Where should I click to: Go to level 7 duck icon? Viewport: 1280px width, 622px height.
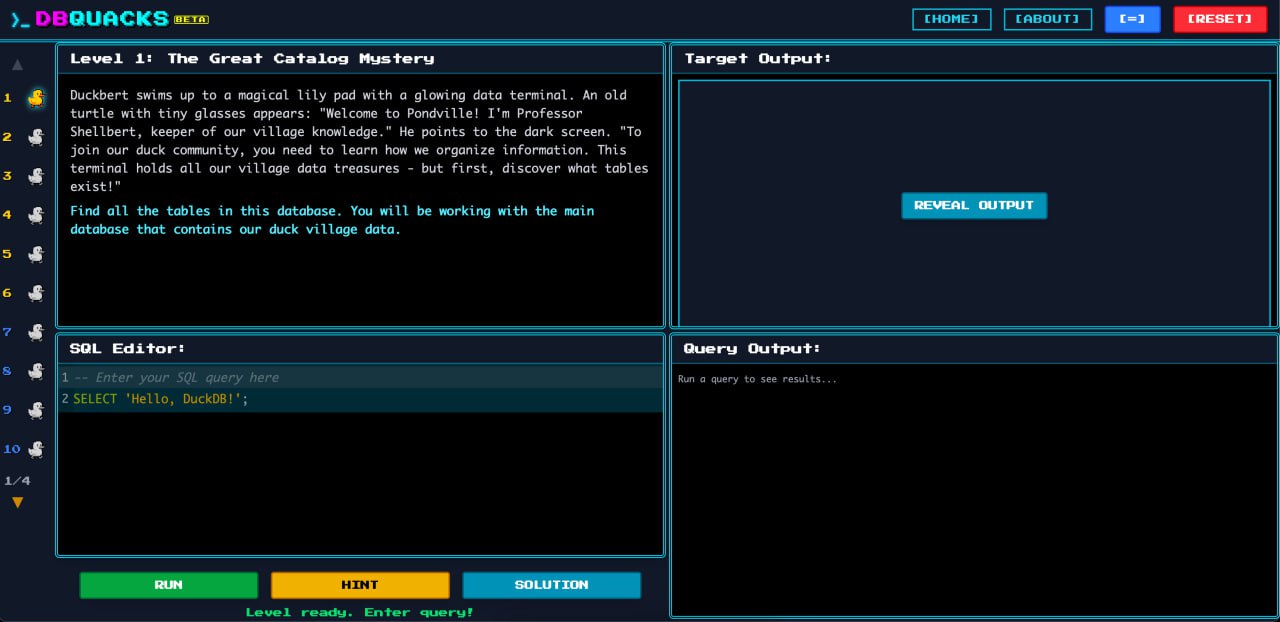click(x=36, y=332)
